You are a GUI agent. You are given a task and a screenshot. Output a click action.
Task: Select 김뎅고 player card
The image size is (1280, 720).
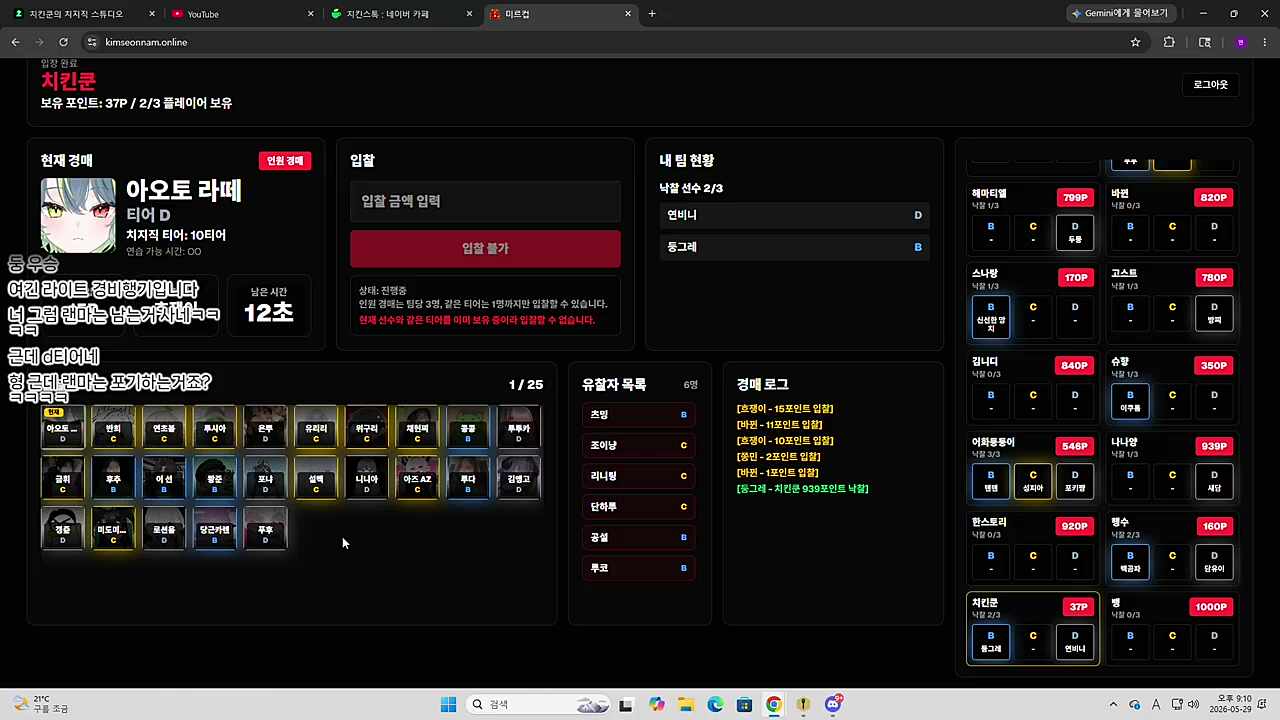518,478
